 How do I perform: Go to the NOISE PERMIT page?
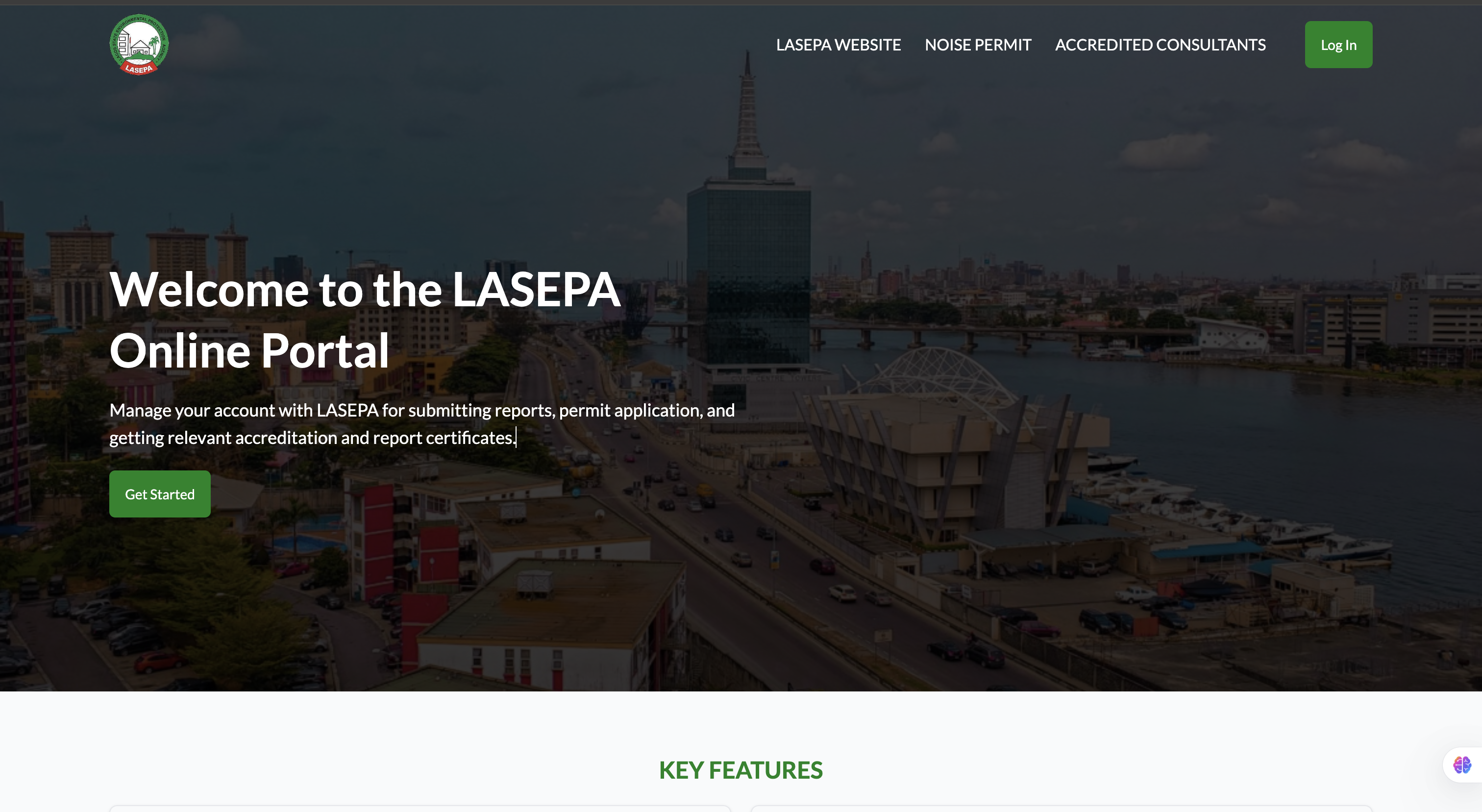977,45
